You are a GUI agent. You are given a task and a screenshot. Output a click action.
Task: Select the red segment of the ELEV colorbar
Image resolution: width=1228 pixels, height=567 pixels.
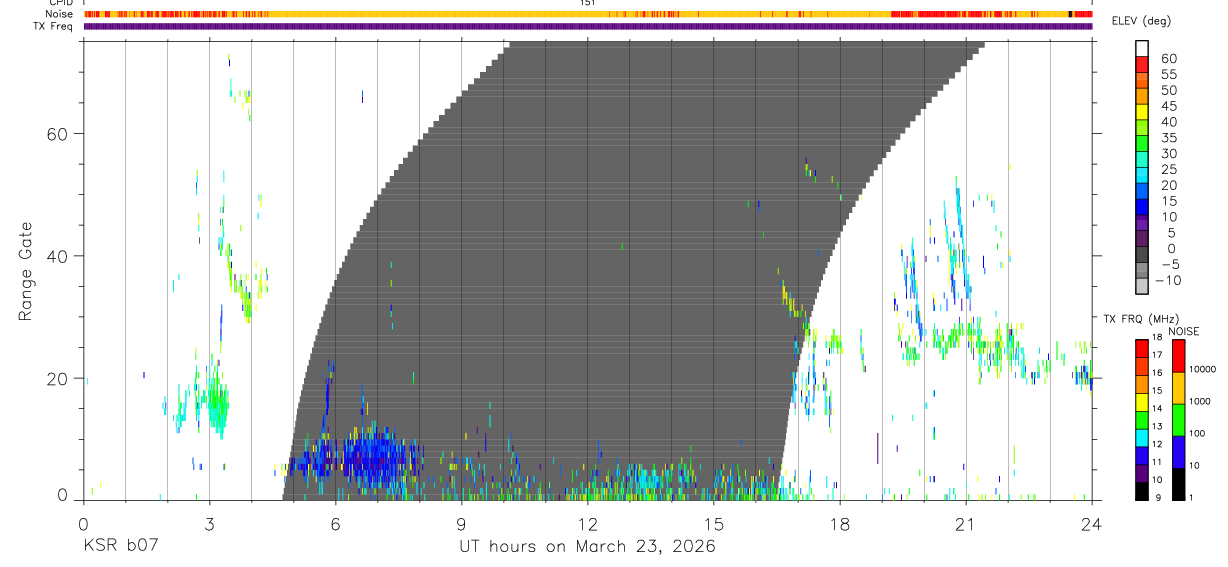pos(1143,66)
